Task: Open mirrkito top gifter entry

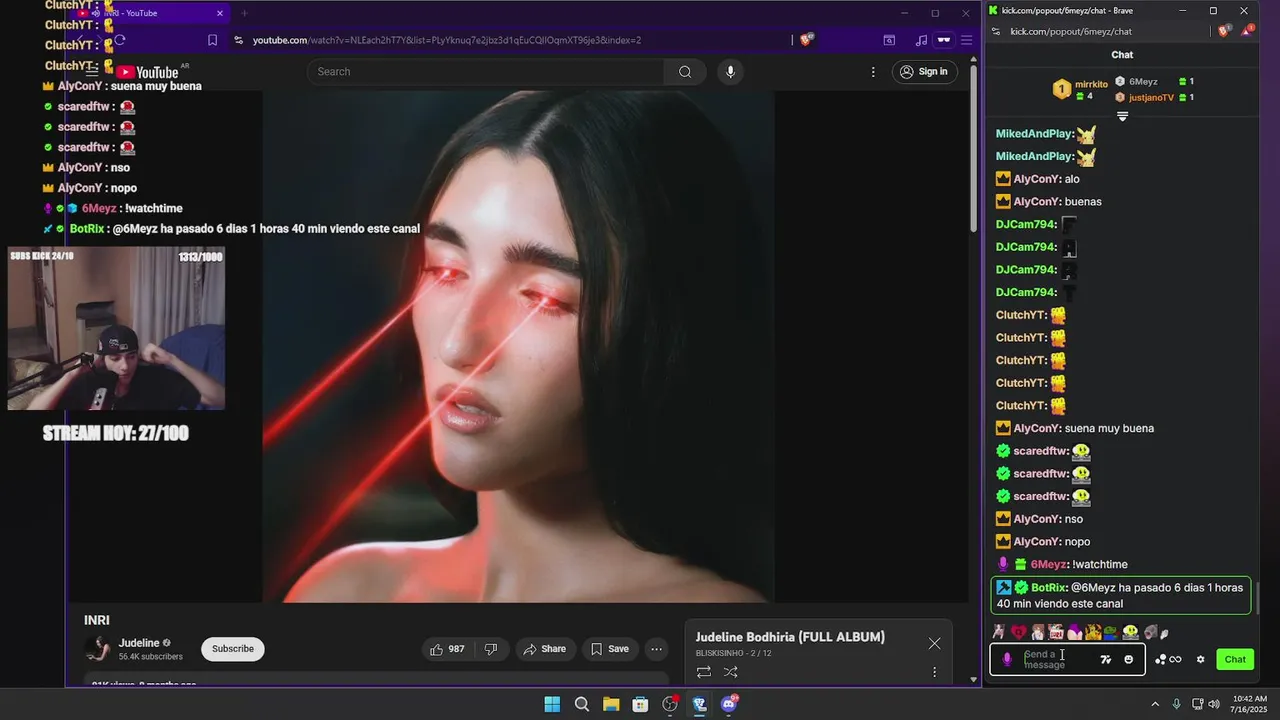Action: (1079, 89)
